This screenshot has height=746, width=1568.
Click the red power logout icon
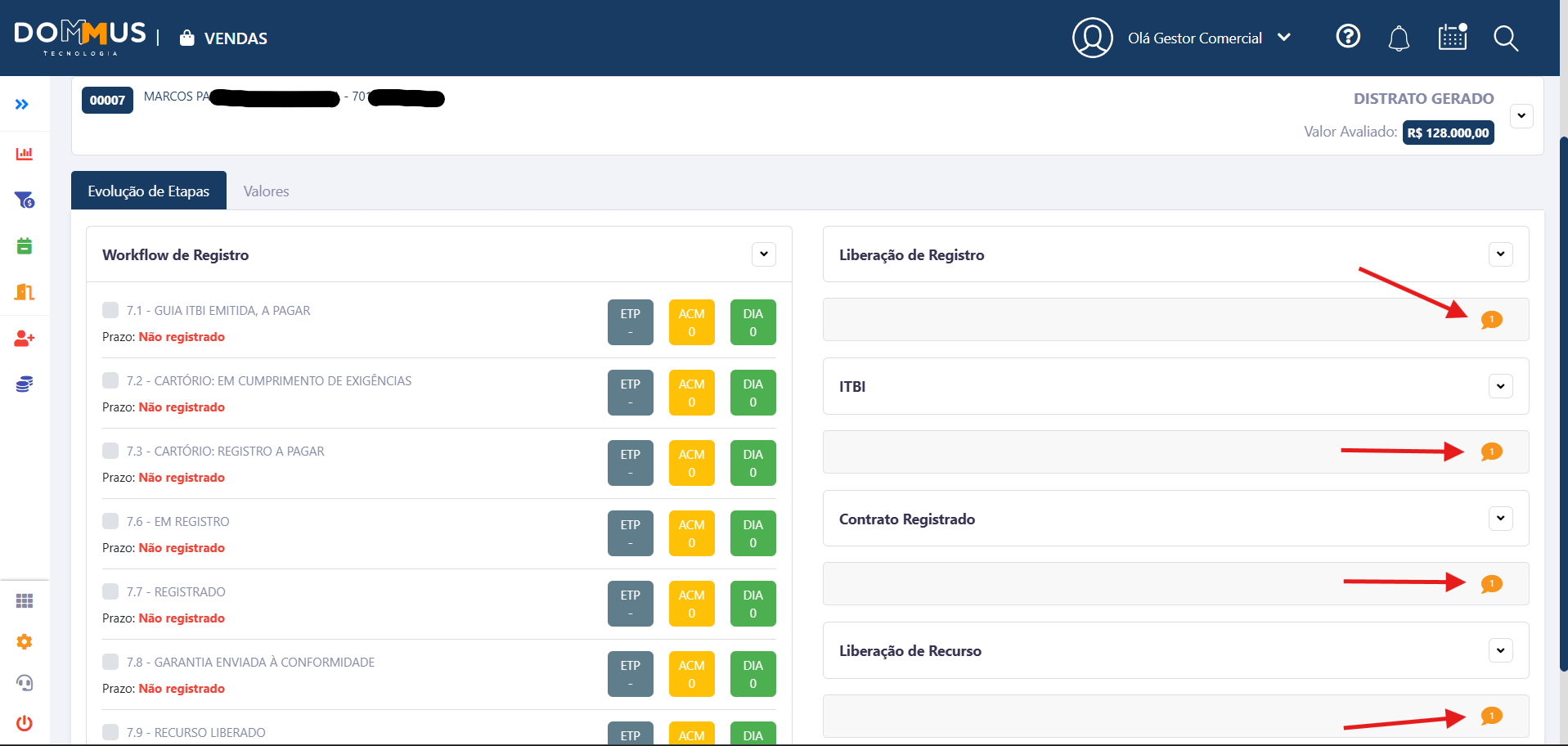(25, 723)
